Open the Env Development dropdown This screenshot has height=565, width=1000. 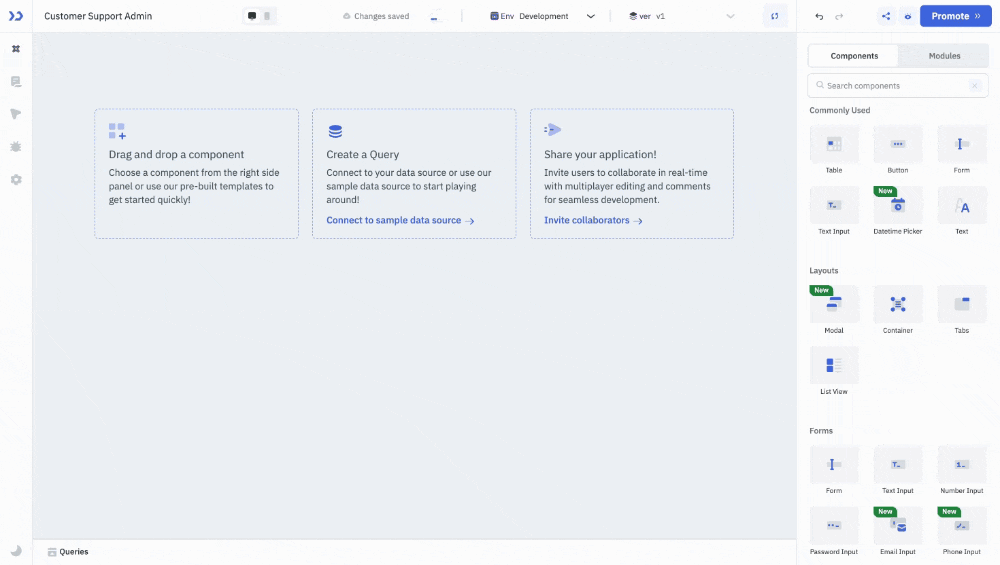[542, 16]
